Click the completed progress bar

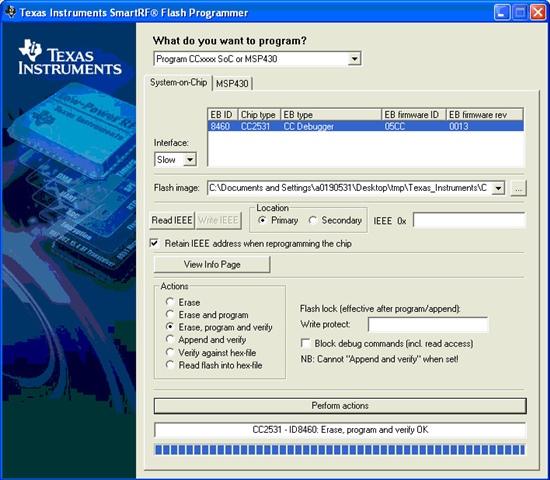pos(340,450)
